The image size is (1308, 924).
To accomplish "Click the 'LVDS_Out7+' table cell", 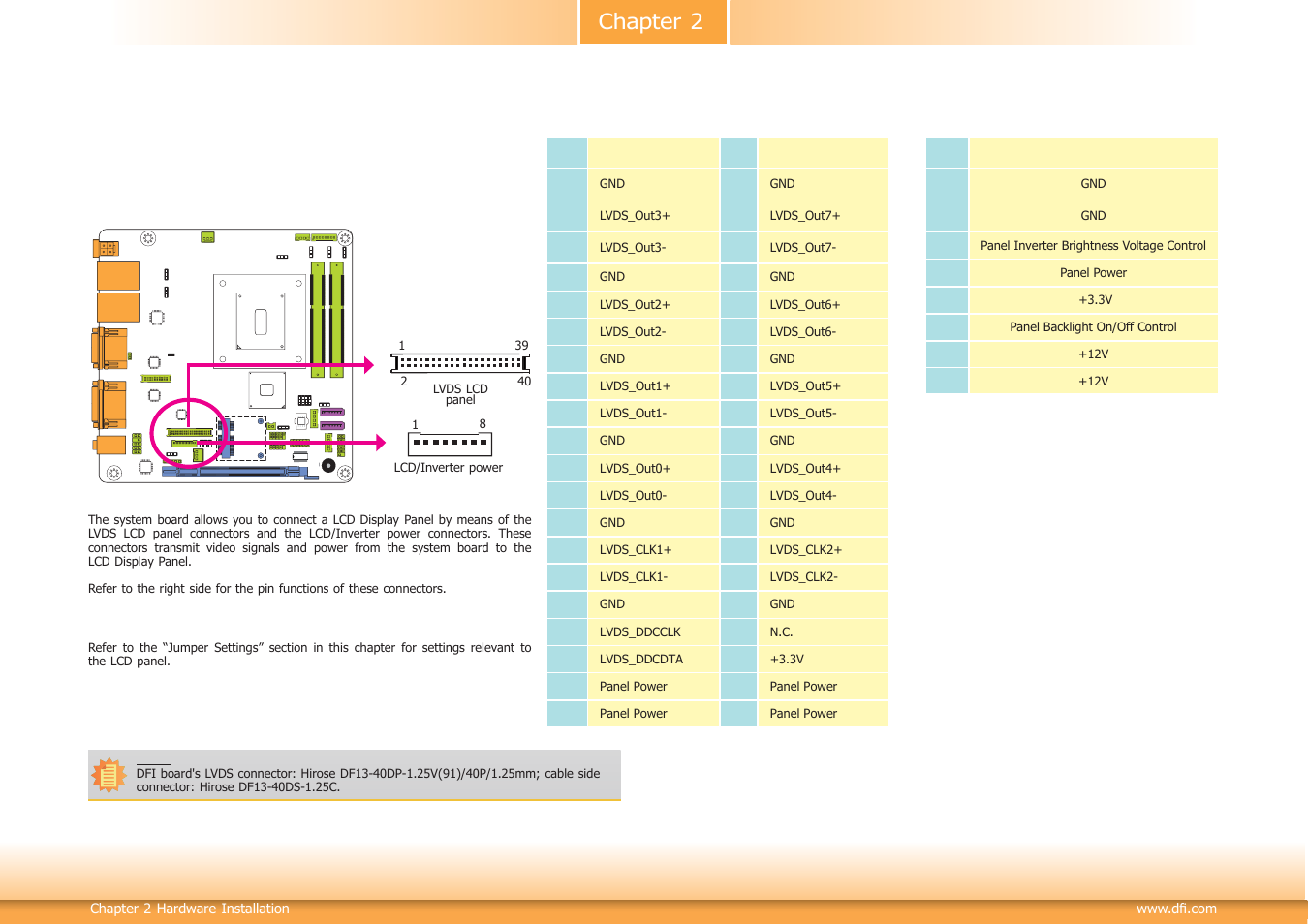I will [824, 216].
